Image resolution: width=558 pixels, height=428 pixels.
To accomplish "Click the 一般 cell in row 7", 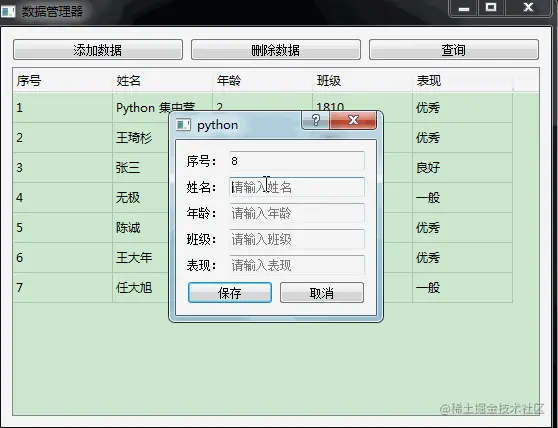I will tap(463, 287).
